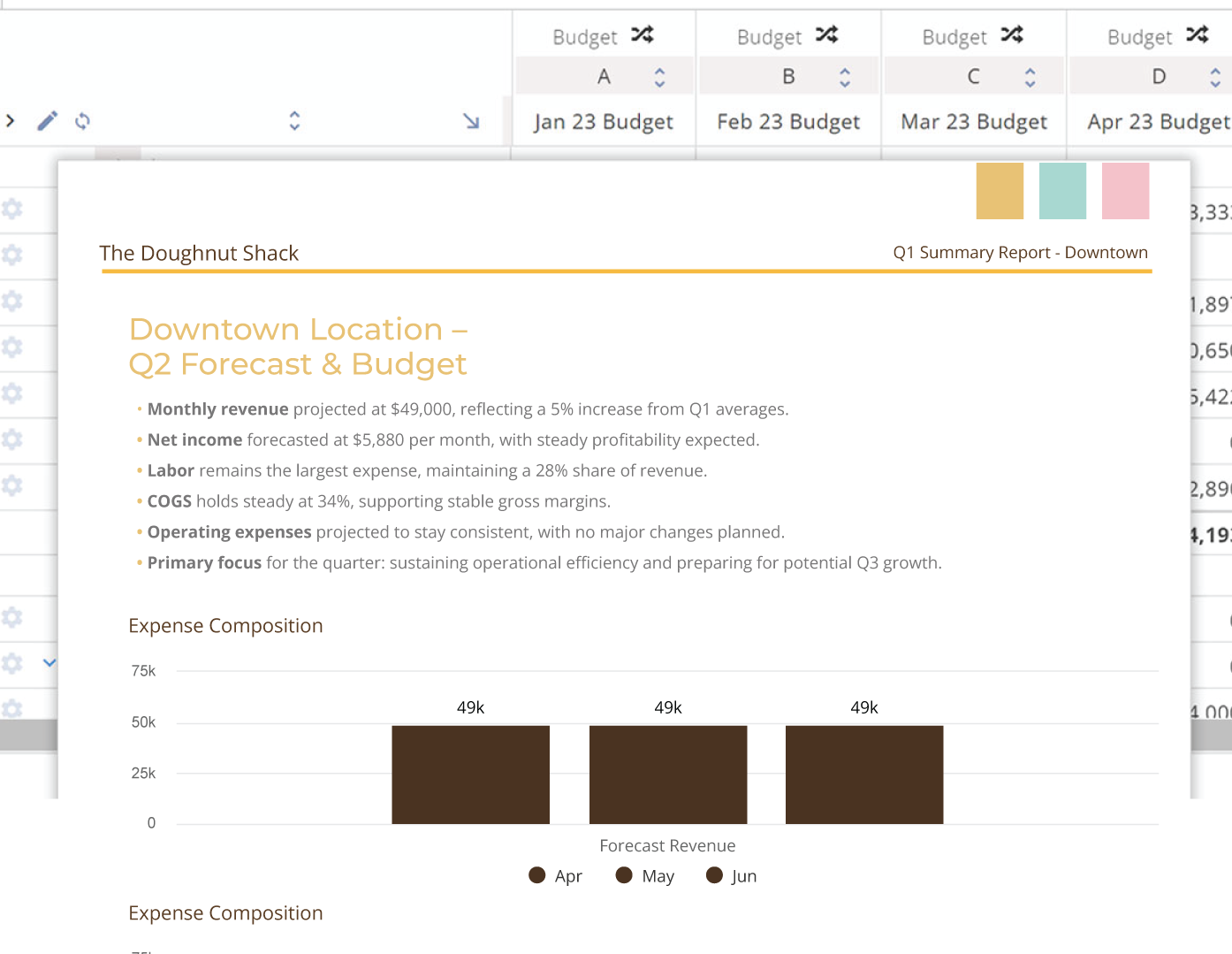
Task: Click the shuffle icon beside Budget in column B
Action: [x=827, y=34]
